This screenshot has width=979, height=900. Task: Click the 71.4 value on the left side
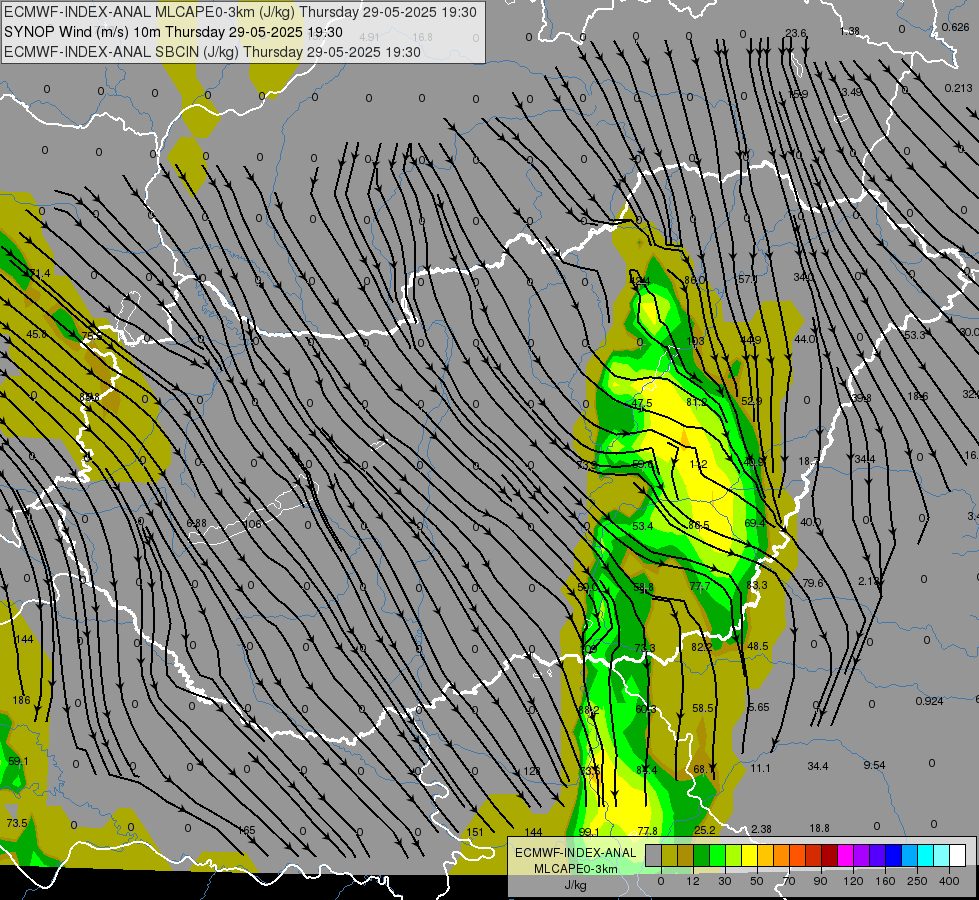click(x=39, y=273)
